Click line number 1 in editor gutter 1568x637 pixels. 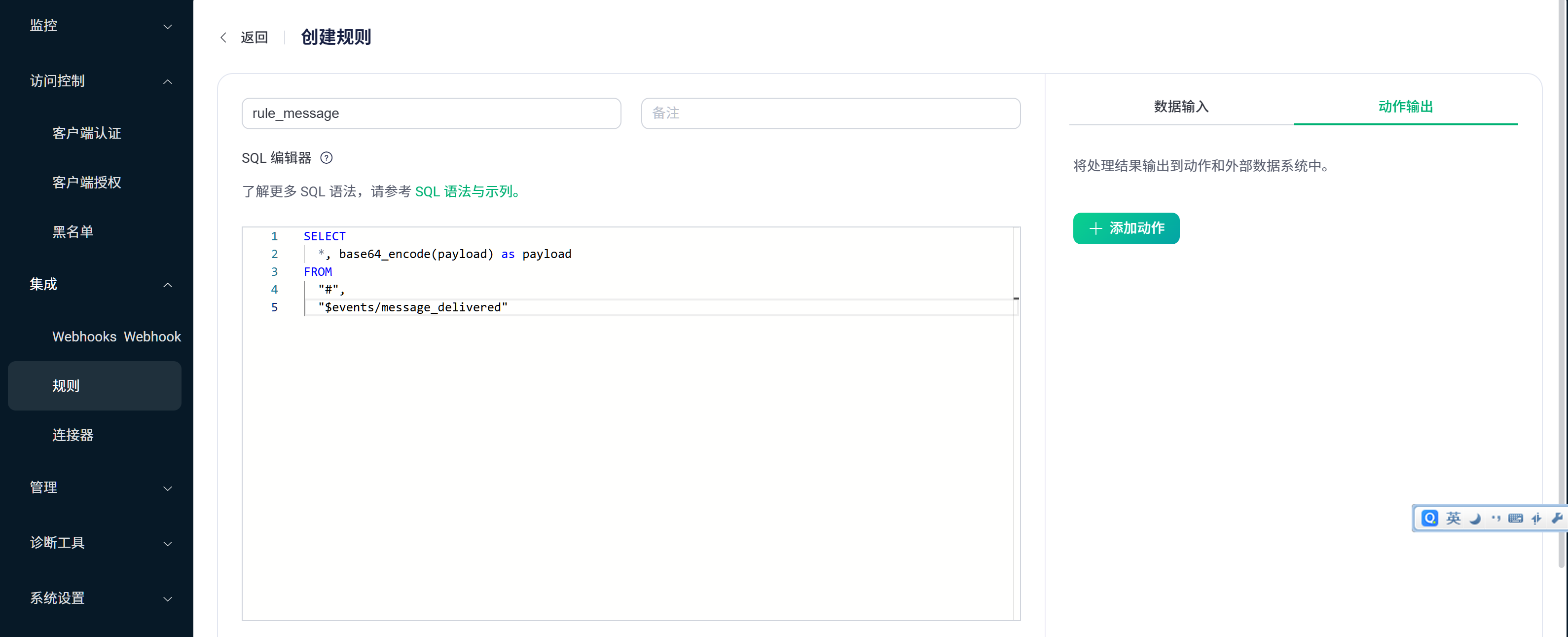click(275, 236)
